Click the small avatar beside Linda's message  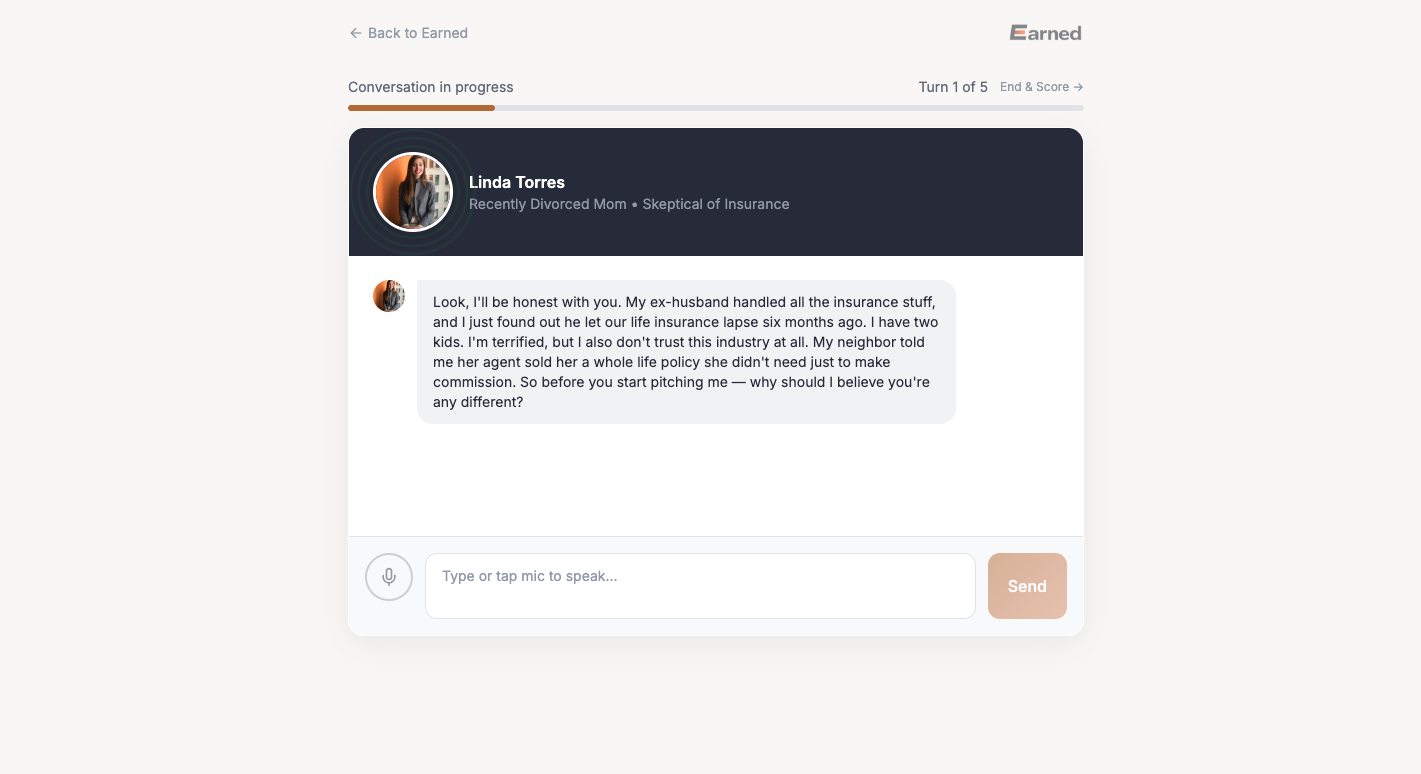(389, 295)
